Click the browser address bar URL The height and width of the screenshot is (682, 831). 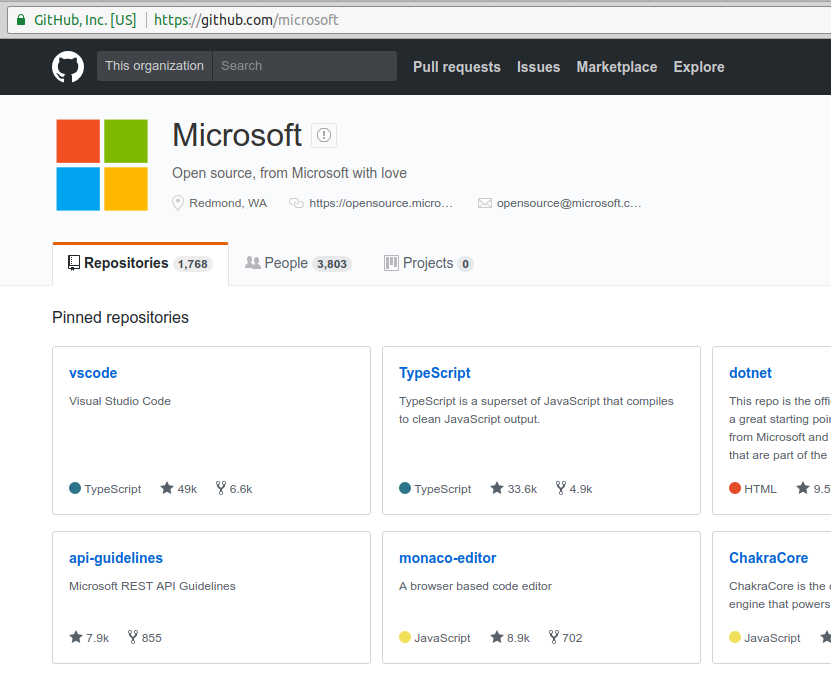pos(246,20)
